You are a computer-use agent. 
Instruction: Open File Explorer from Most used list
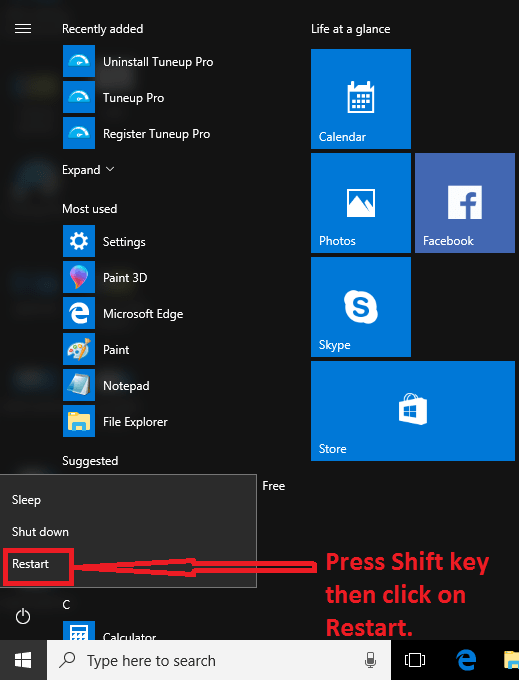pos(115,421)
